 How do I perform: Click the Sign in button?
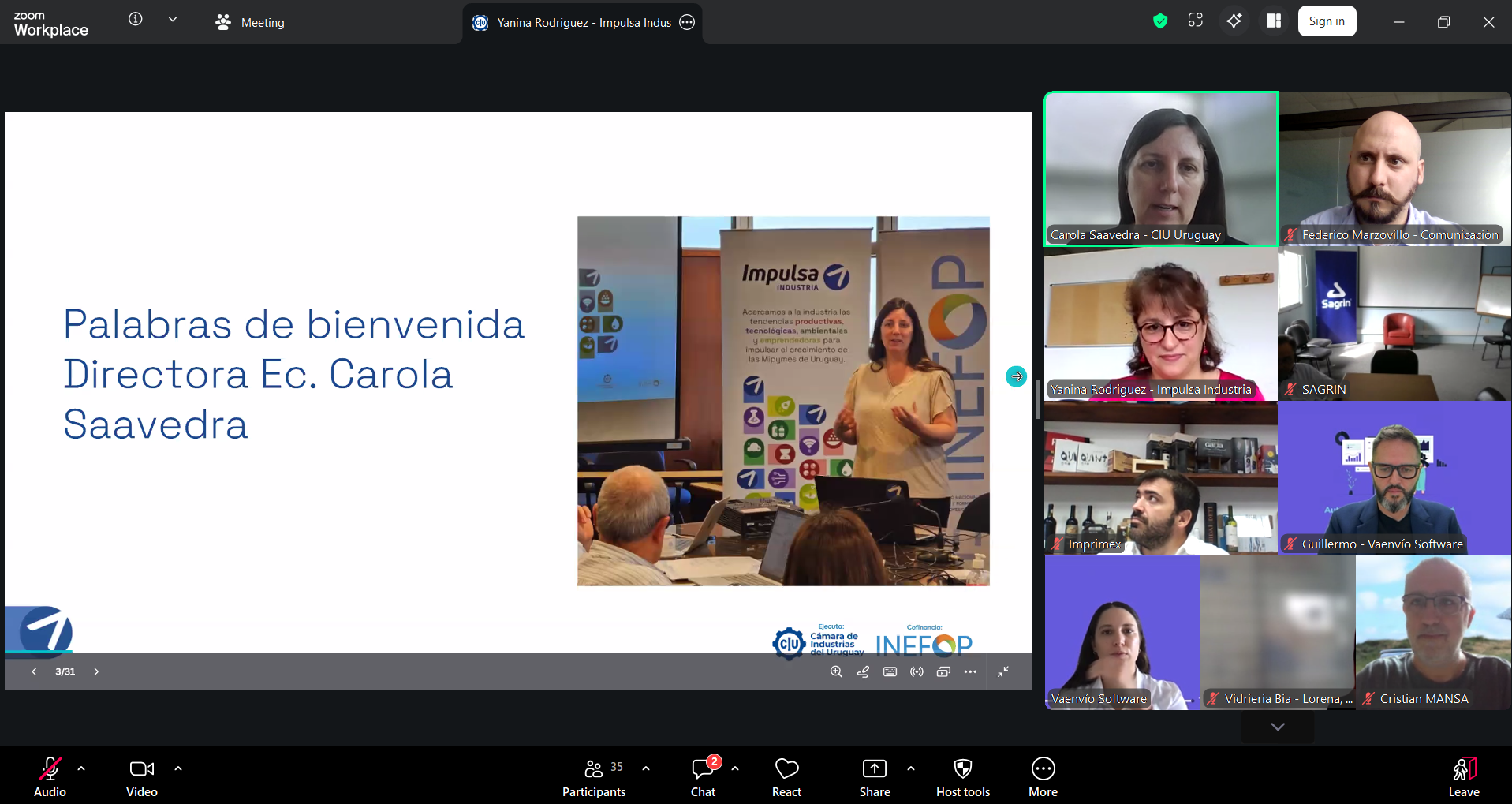point(1327,21)
